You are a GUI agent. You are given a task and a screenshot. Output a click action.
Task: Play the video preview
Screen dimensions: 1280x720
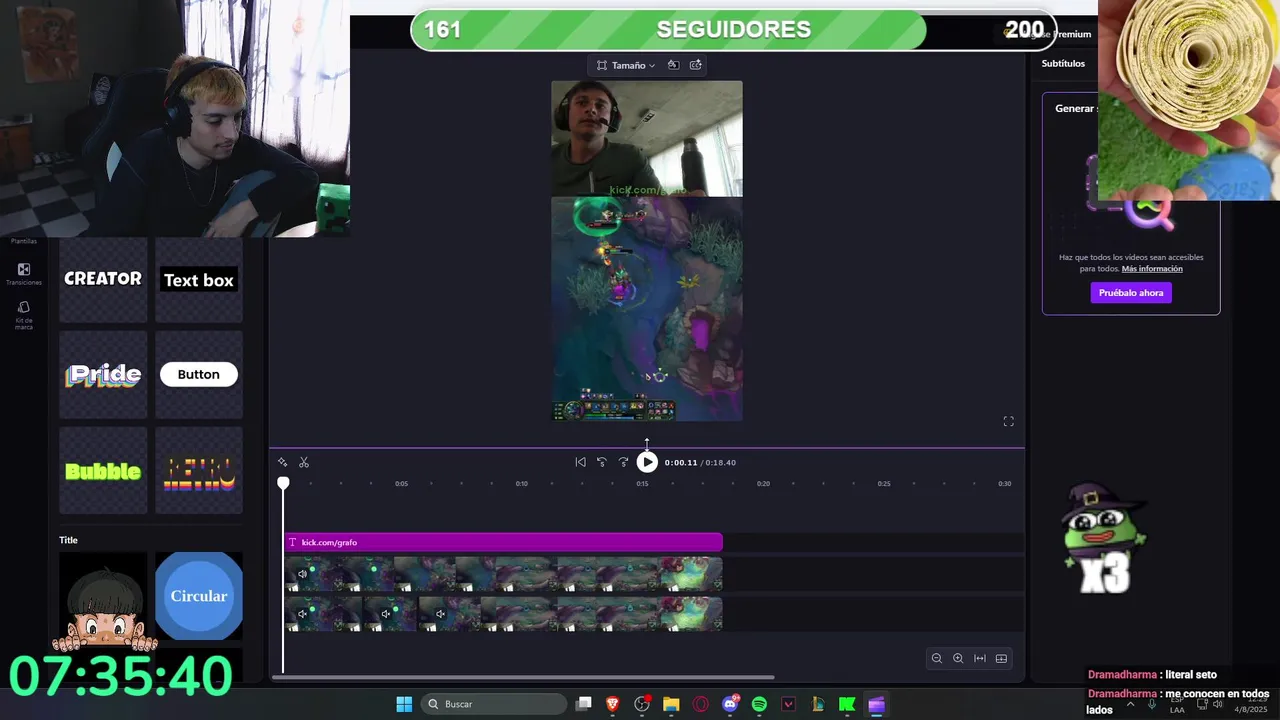[647, 462]
